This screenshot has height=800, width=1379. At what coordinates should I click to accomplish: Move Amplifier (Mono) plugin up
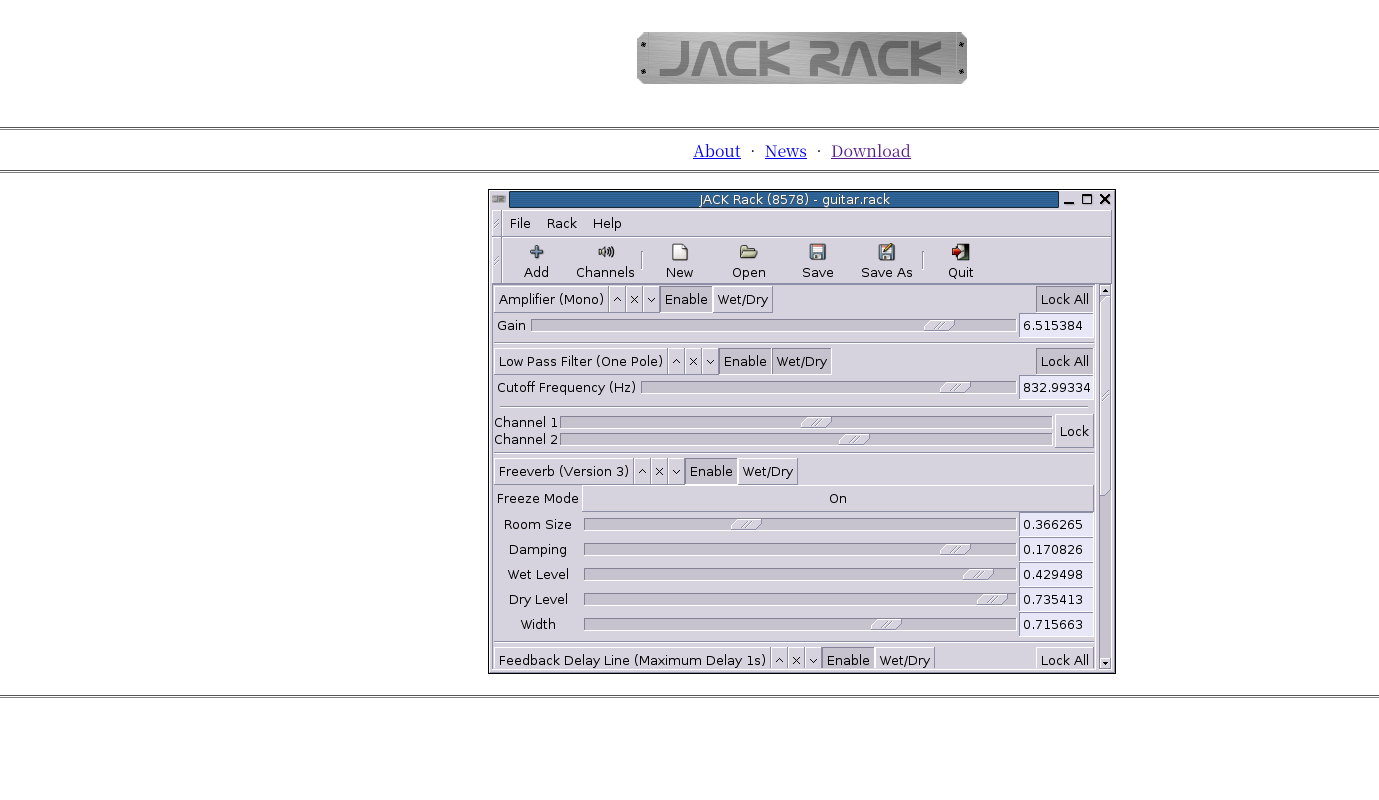[617, 299]
